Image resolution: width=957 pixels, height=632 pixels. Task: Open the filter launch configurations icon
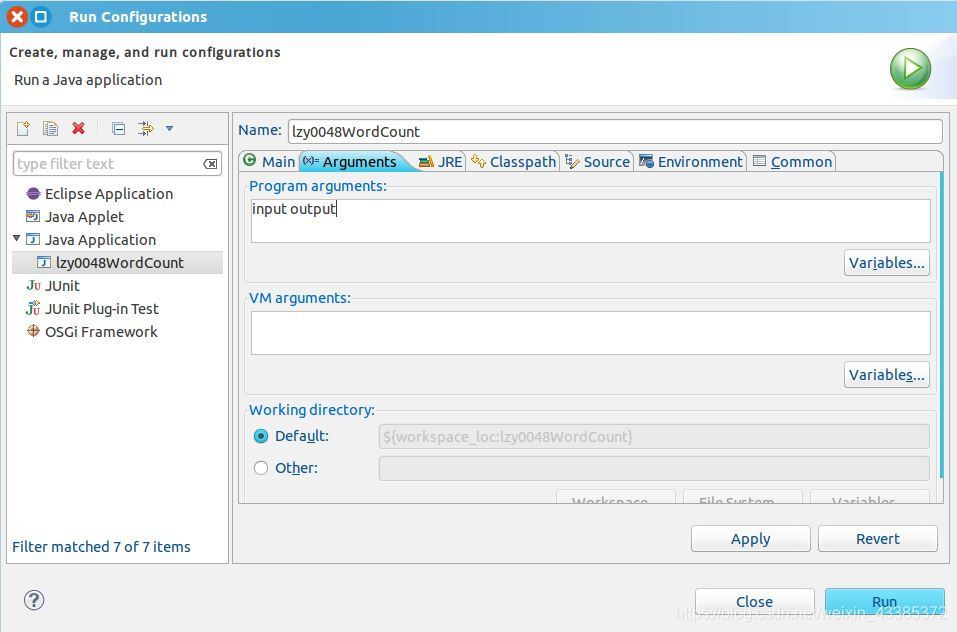point(145,128)
